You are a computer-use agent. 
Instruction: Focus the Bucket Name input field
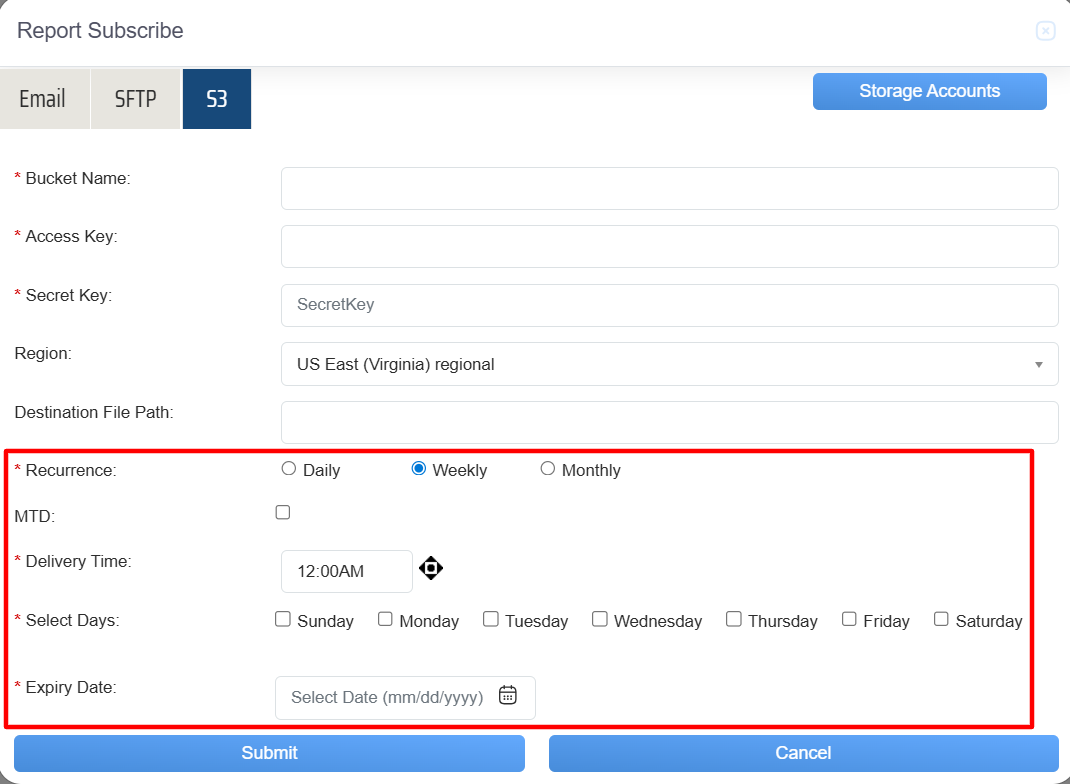(x=669, y=188)
